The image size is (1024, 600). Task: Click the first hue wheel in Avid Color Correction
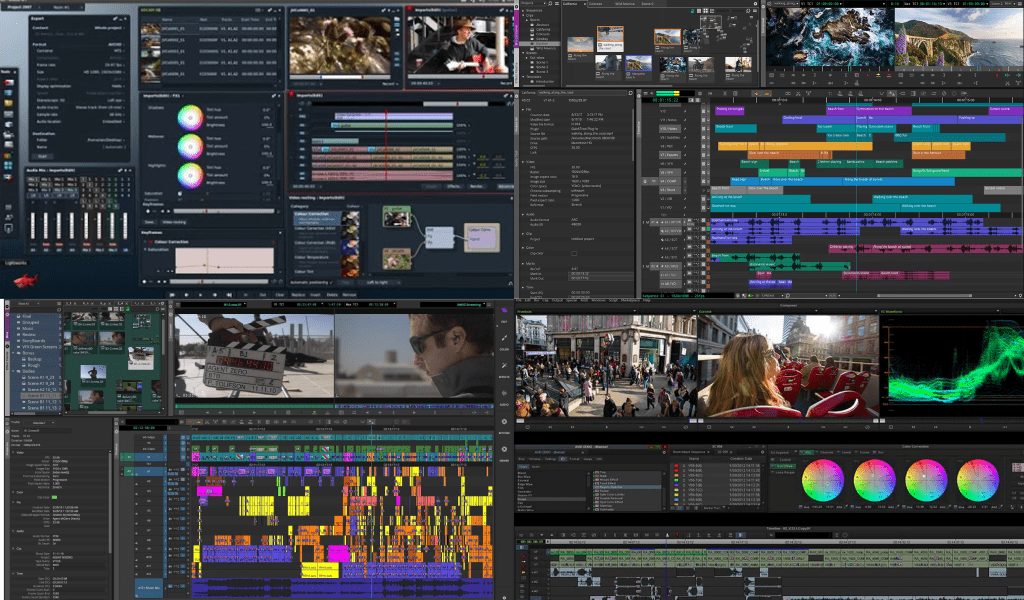coord(823,481)
